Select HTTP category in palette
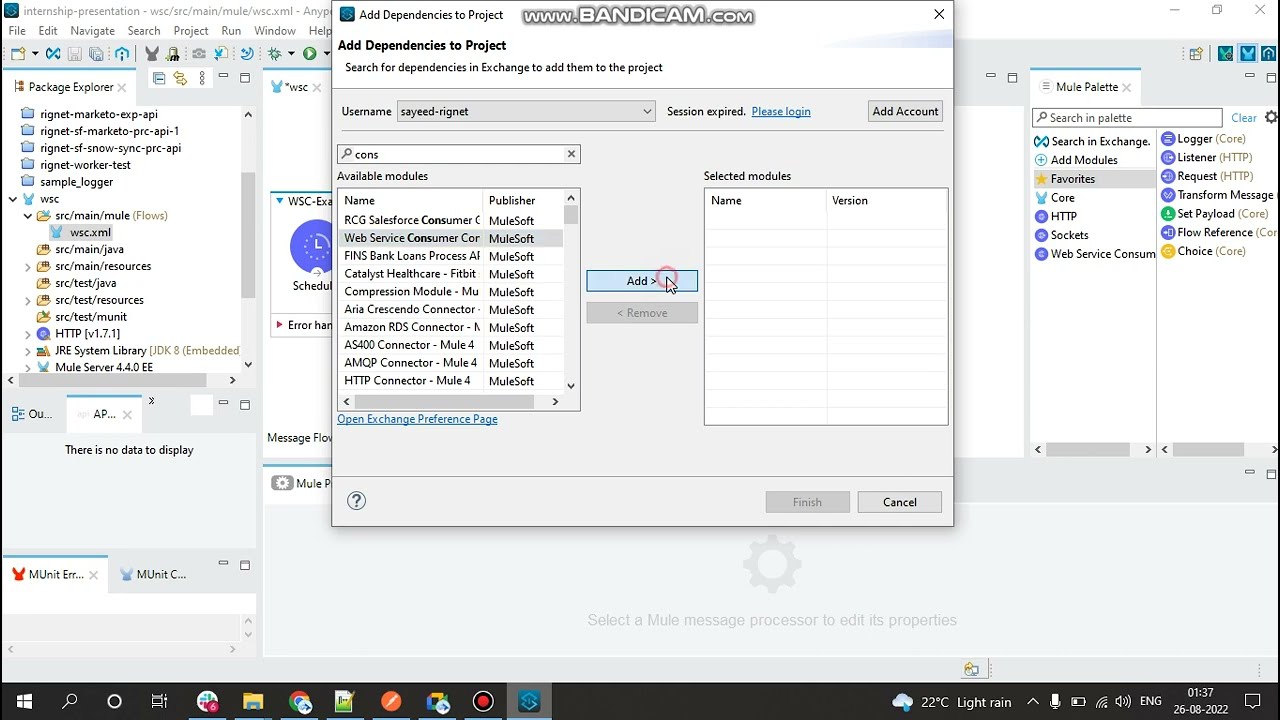 pyautogui.click(x=1056, y=216)
